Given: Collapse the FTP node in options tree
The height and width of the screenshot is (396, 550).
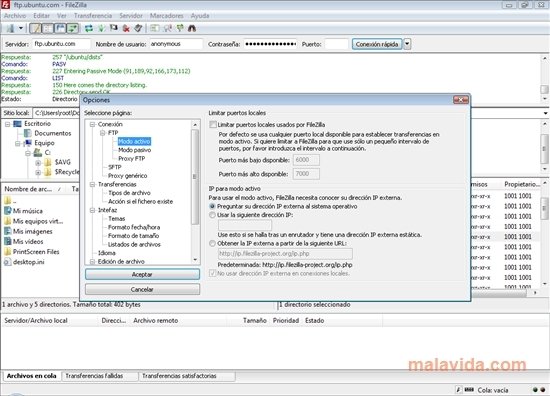Looking at the screenshot, I should pyautogui.click(x=102, y=133).
